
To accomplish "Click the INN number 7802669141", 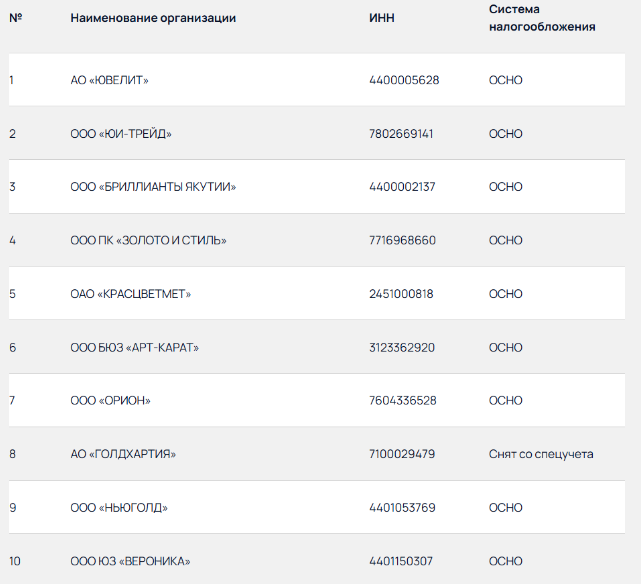I will 401,134.
